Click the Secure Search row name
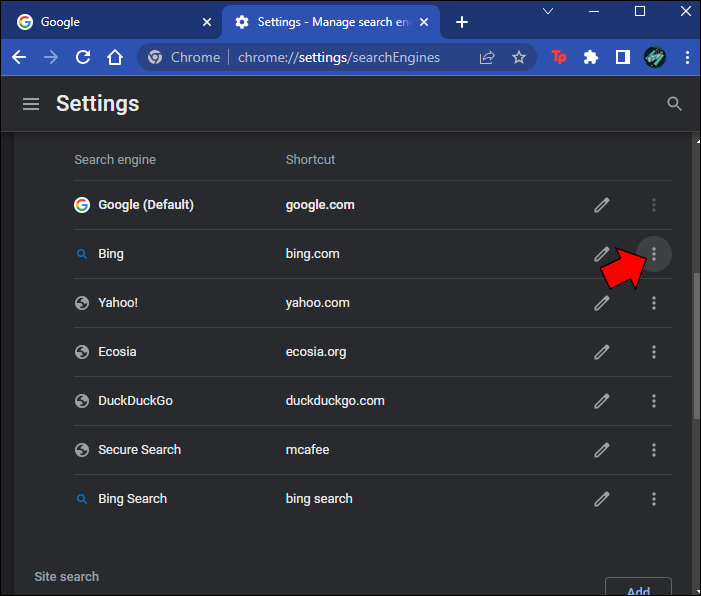This screenshot has width=701, height=596. coord(139,450)
